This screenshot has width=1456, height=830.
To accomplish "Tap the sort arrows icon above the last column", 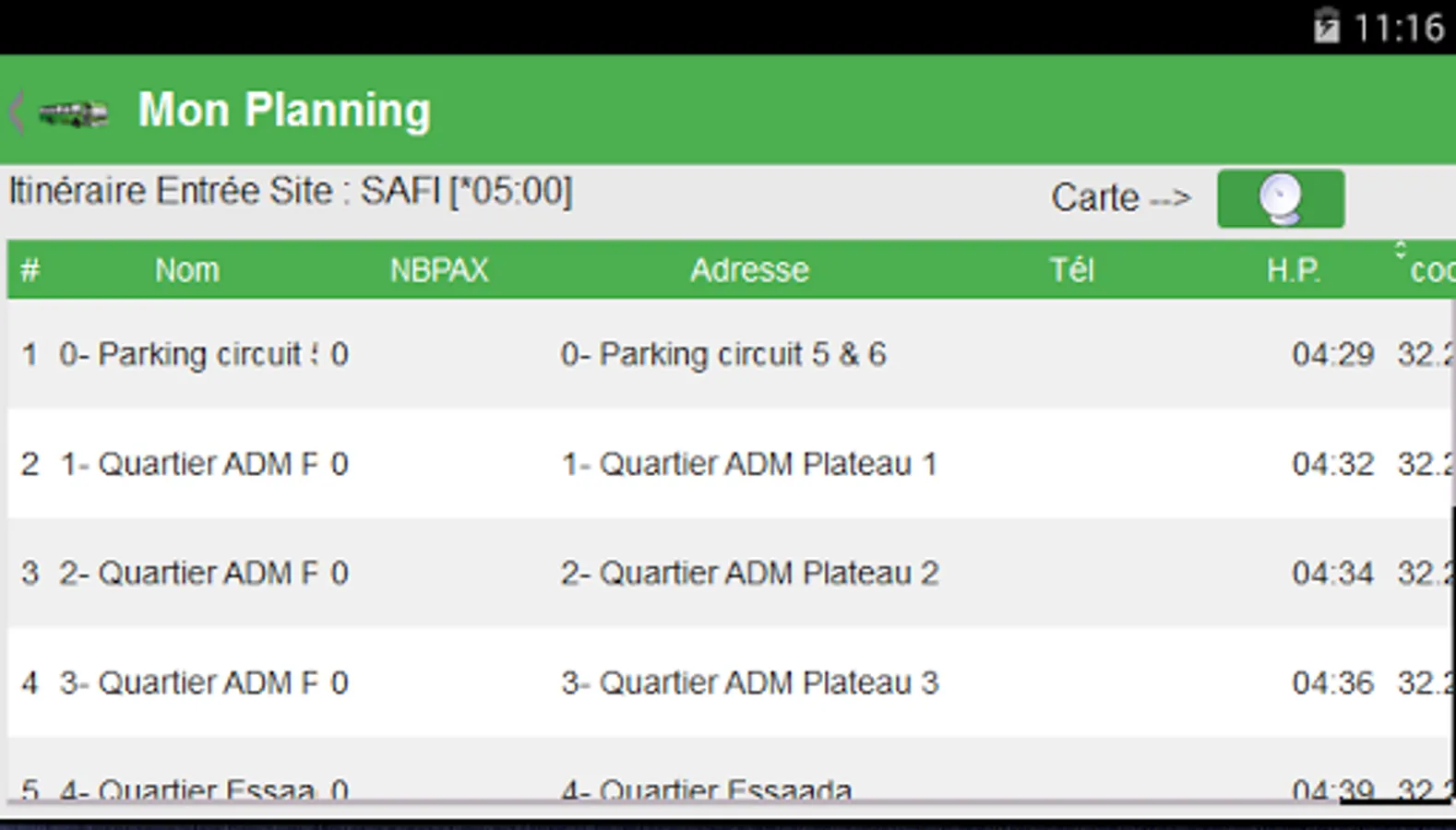I will [1400, 250].
